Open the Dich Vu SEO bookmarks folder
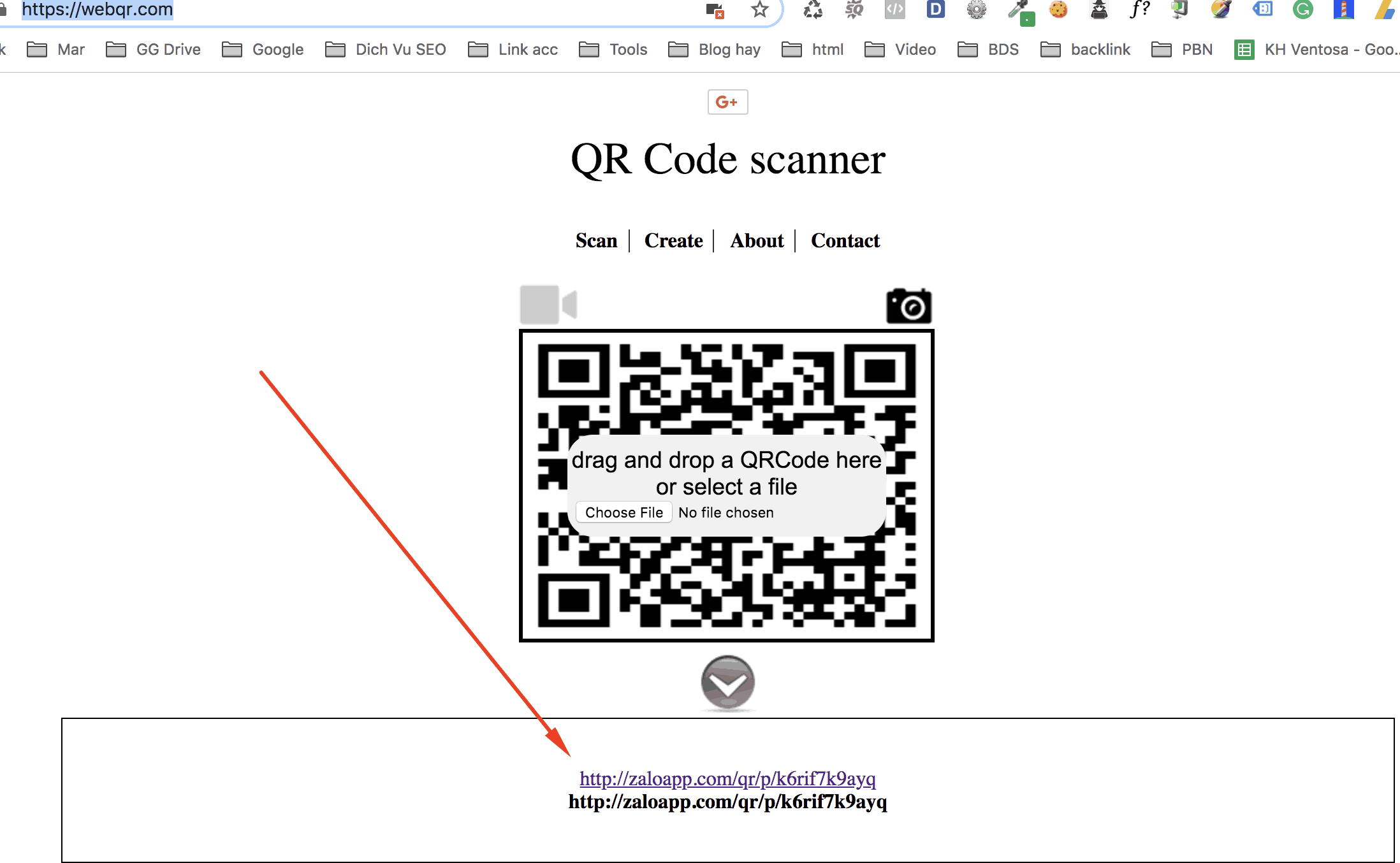This screenshot has width=1400, height=863. (x=386, y=50)
